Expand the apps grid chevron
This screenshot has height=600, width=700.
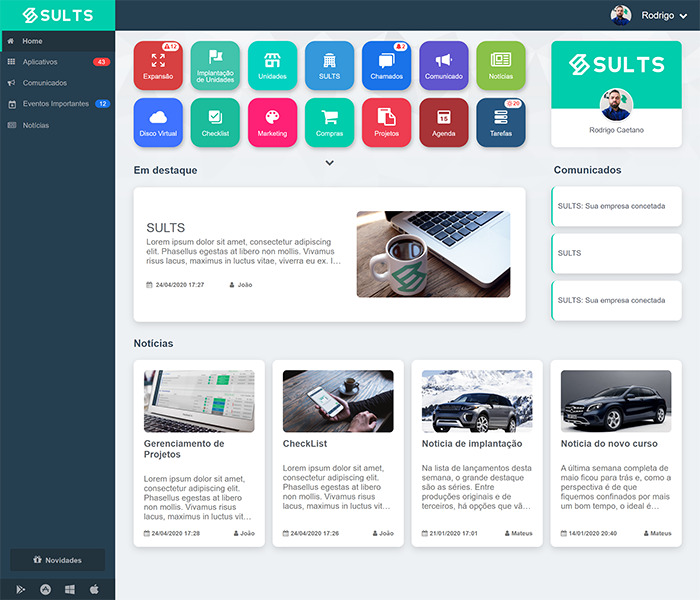pos(329,163)
